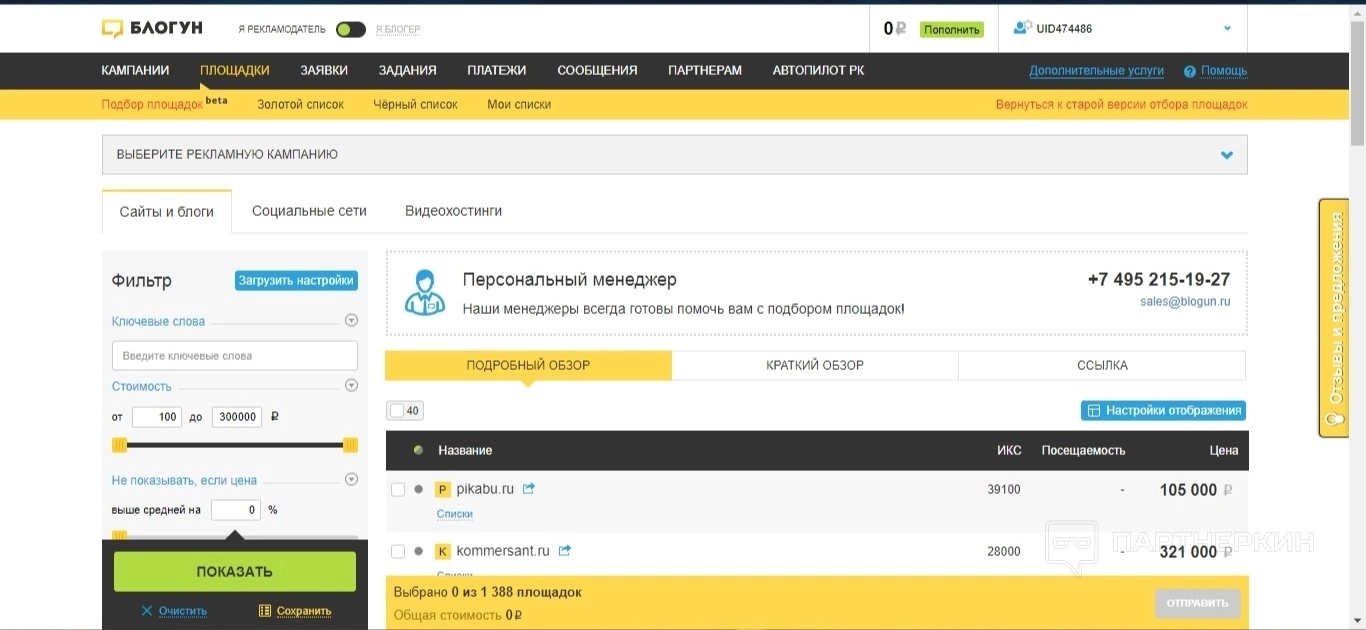The width and height of the screenshot is (1366, 630).
Task: Toggle advertiser/blogger mode switch
Action: [x=350, y=29]
